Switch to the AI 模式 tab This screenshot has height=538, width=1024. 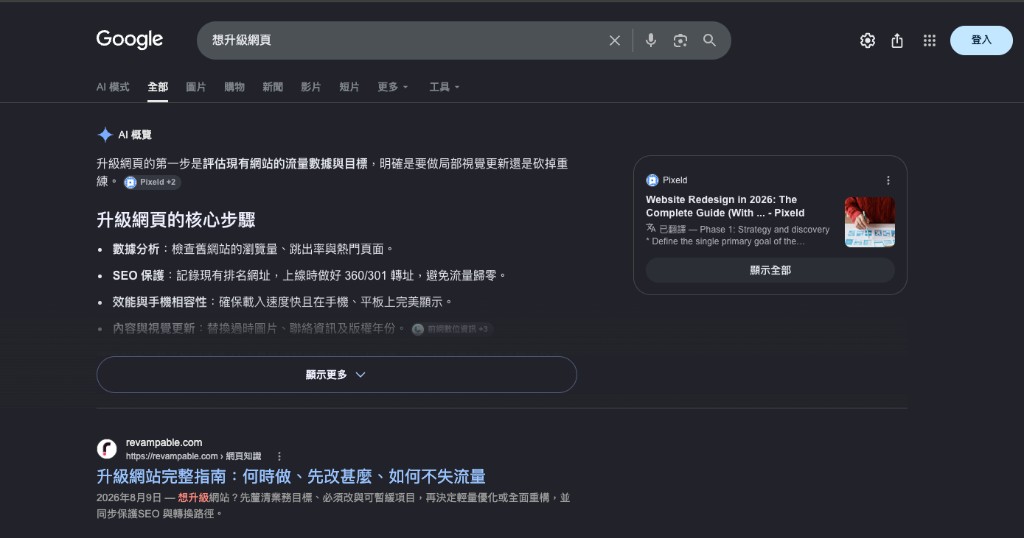tap(112, 87)
